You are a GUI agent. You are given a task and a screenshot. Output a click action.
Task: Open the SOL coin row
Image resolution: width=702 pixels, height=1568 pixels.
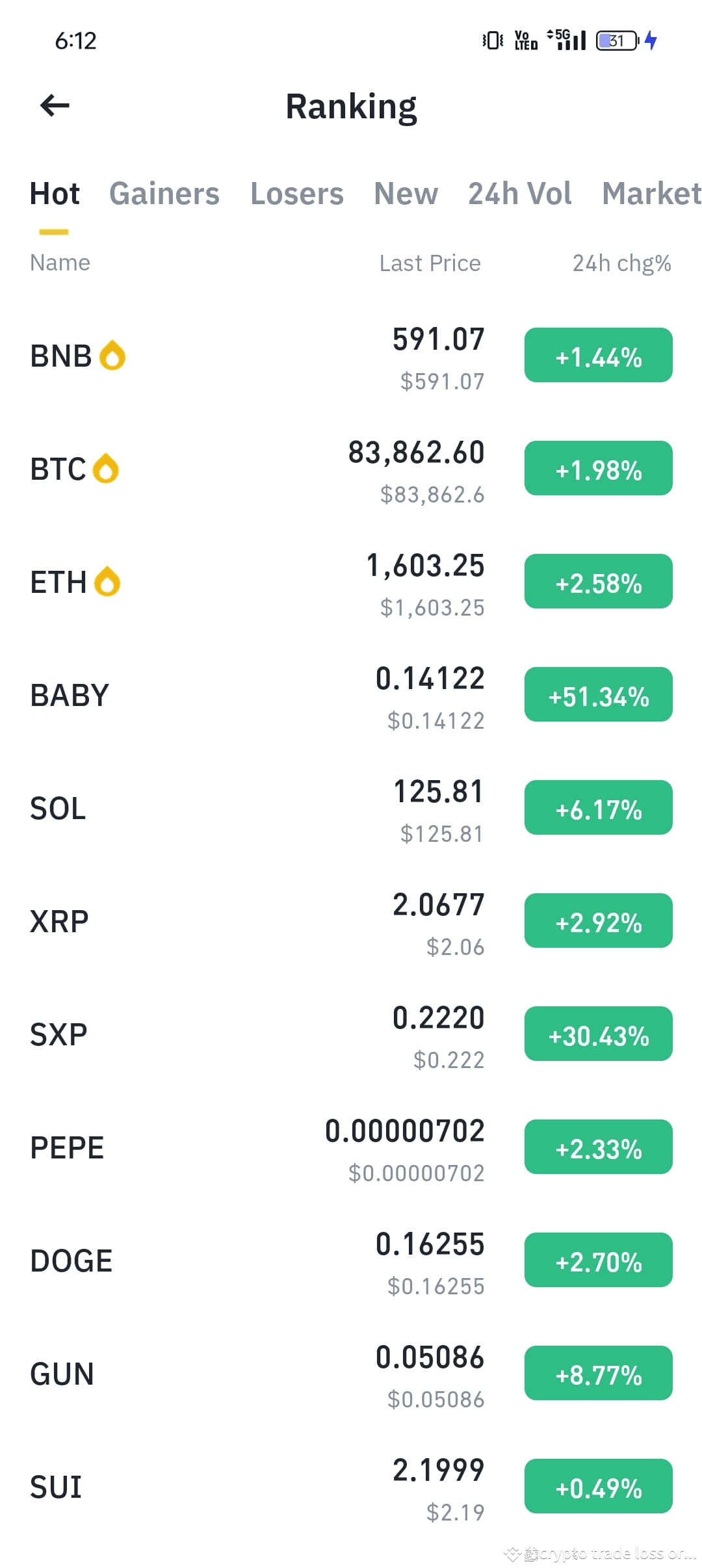[351, 808]
